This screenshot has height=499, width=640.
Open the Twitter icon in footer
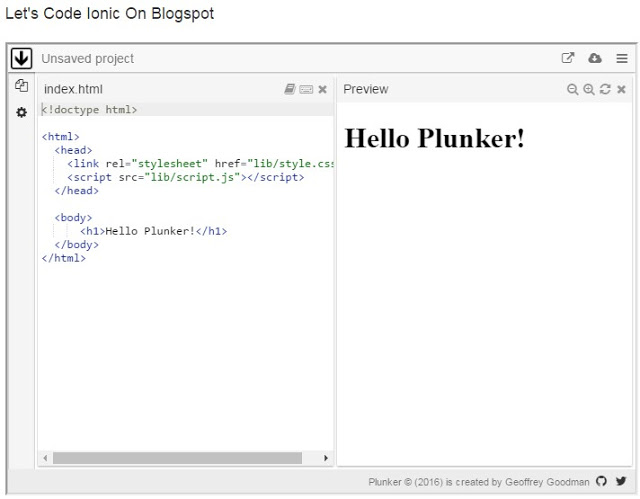point(621,481)
